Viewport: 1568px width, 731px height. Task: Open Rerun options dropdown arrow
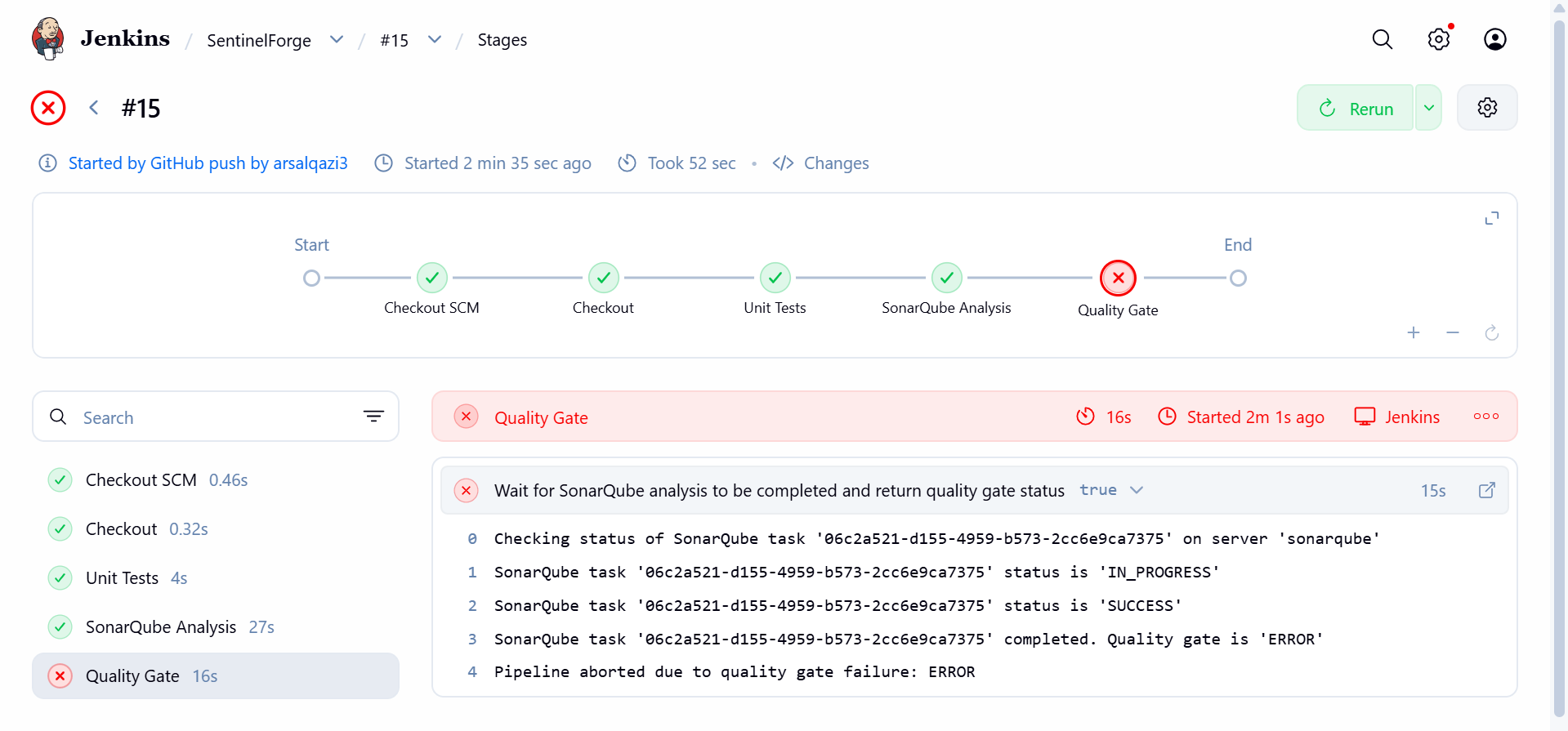(x=1429, y=108)
